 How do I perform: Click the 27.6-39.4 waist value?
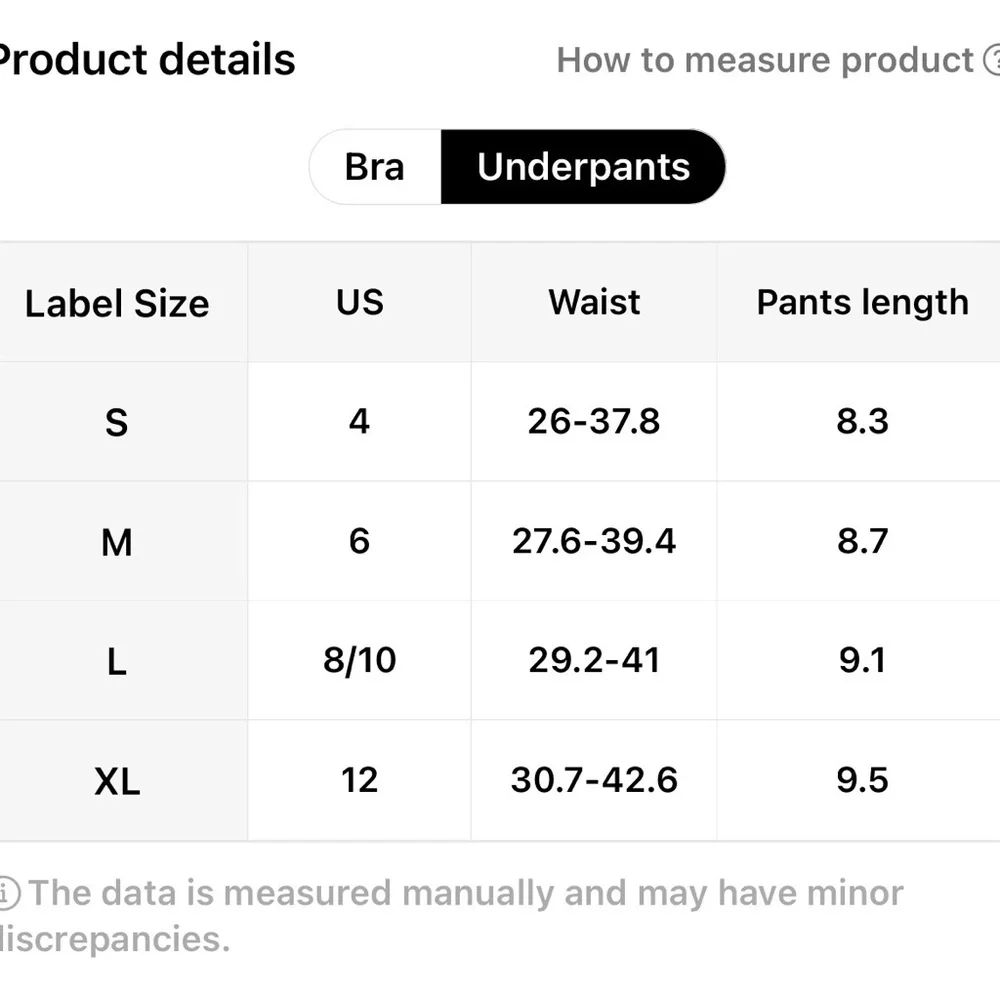(x=594, y=541)
